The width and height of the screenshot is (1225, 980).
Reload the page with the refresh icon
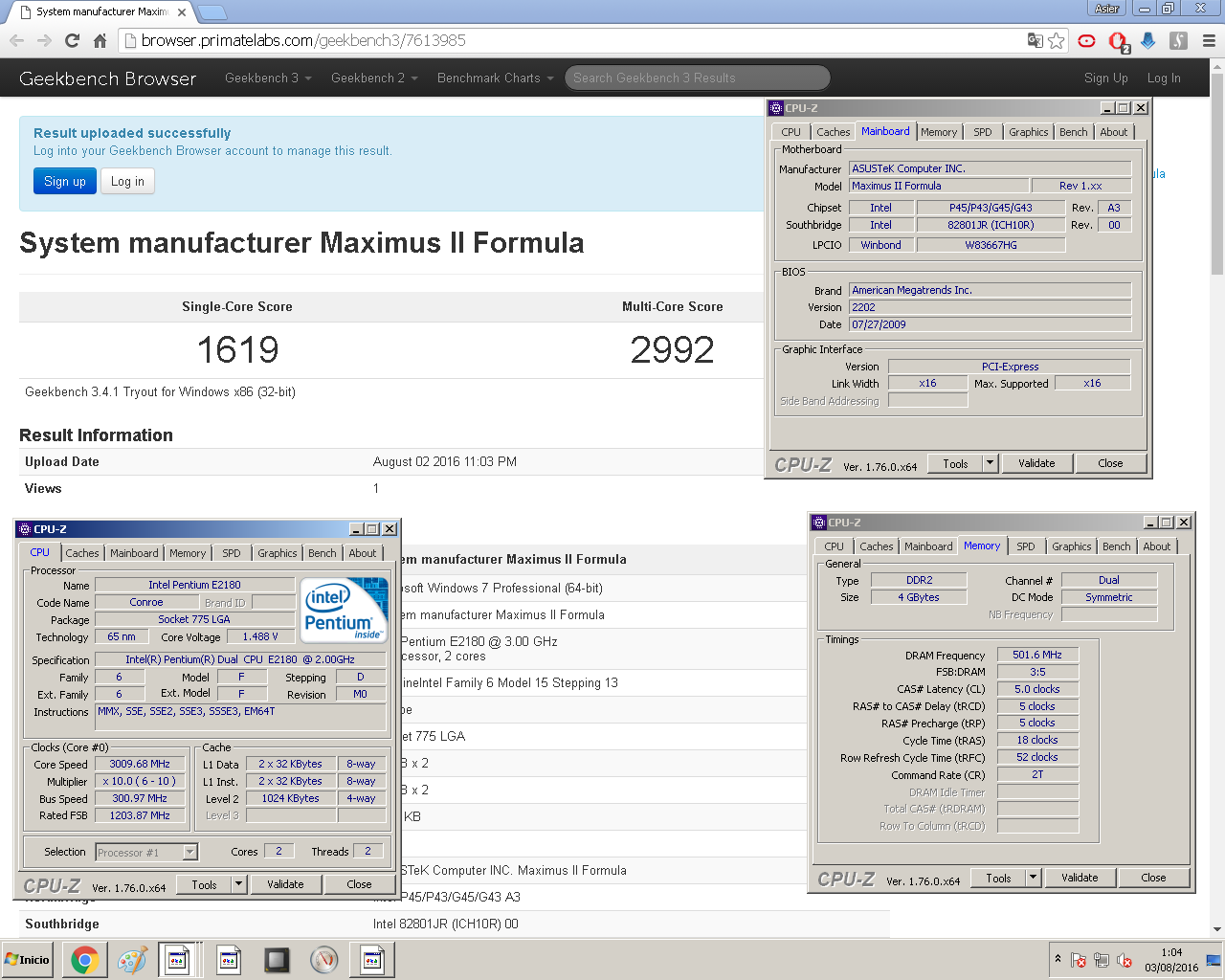(x=72, y=40)
